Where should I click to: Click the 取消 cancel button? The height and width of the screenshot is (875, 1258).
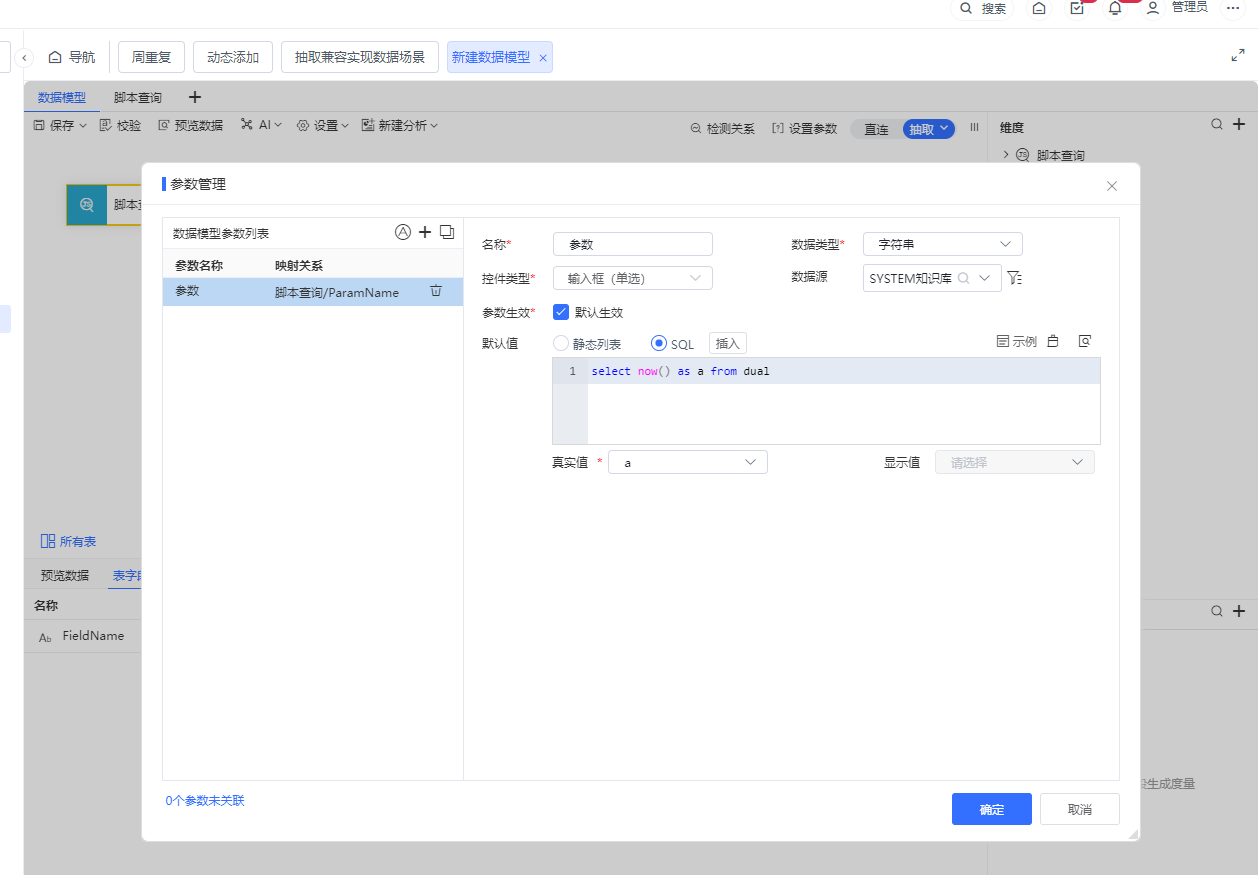click(x=1080, y=809)
